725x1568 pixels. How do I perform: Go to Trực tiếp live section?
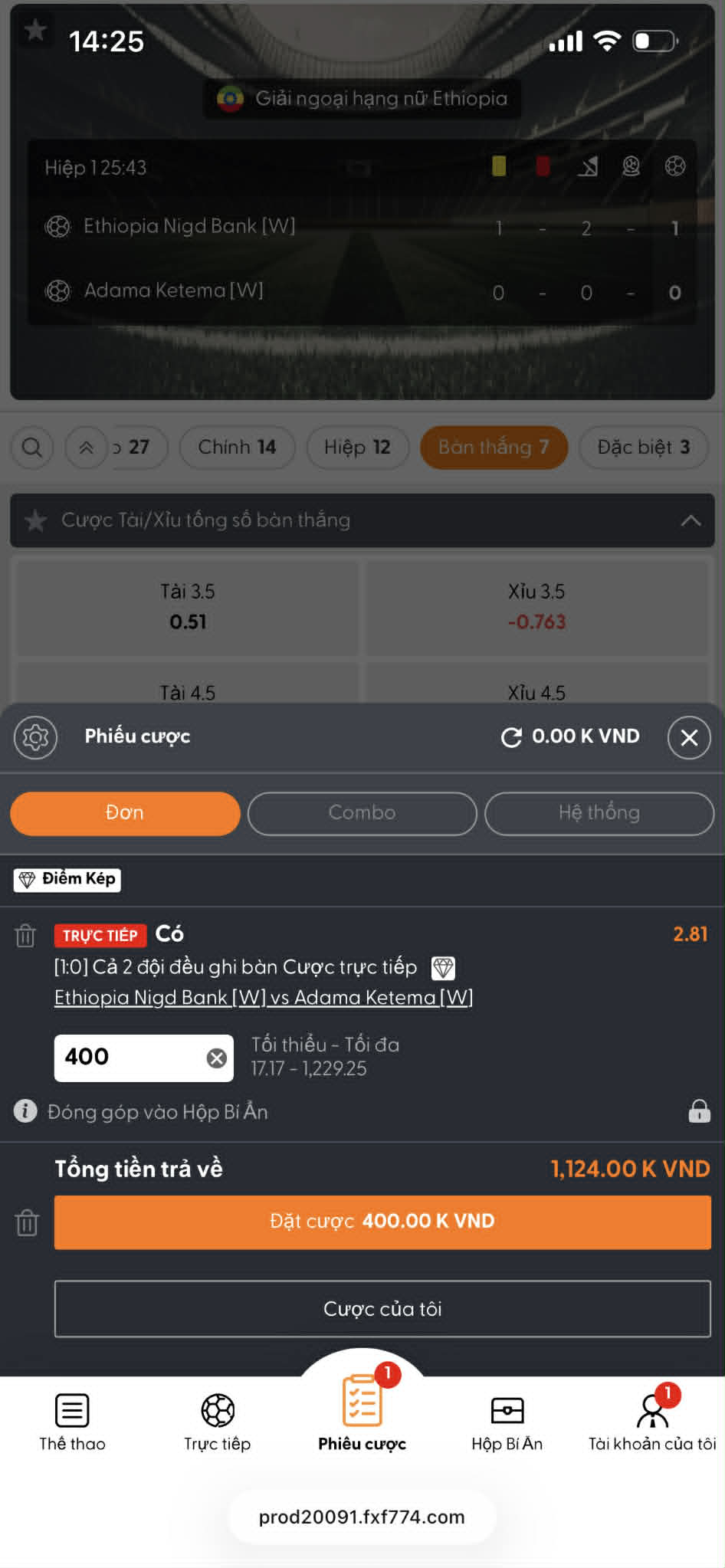point(218,1422)
